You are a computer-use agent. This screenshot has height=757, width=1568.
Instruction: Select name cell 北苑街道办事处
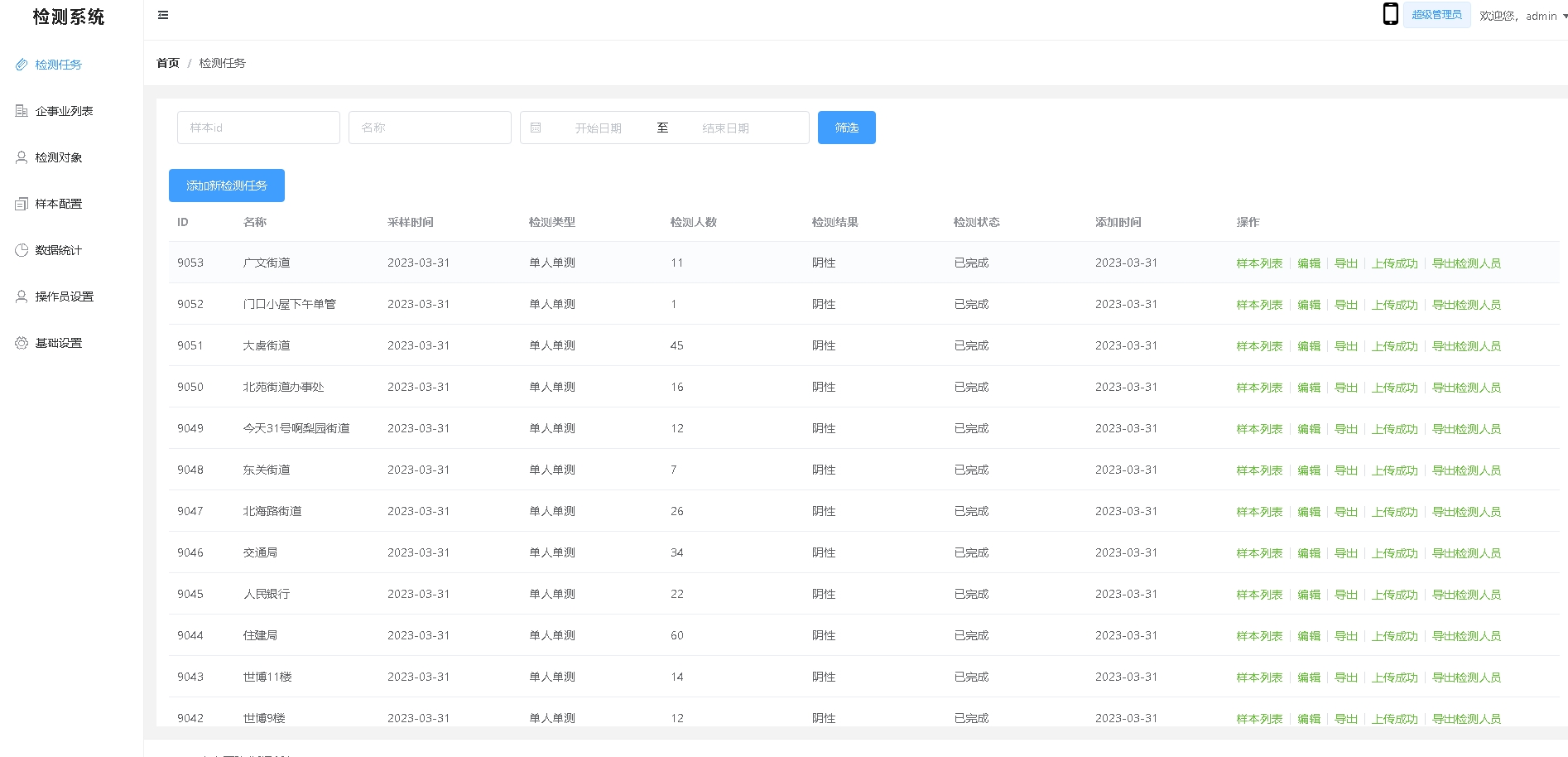click(283, 387)
